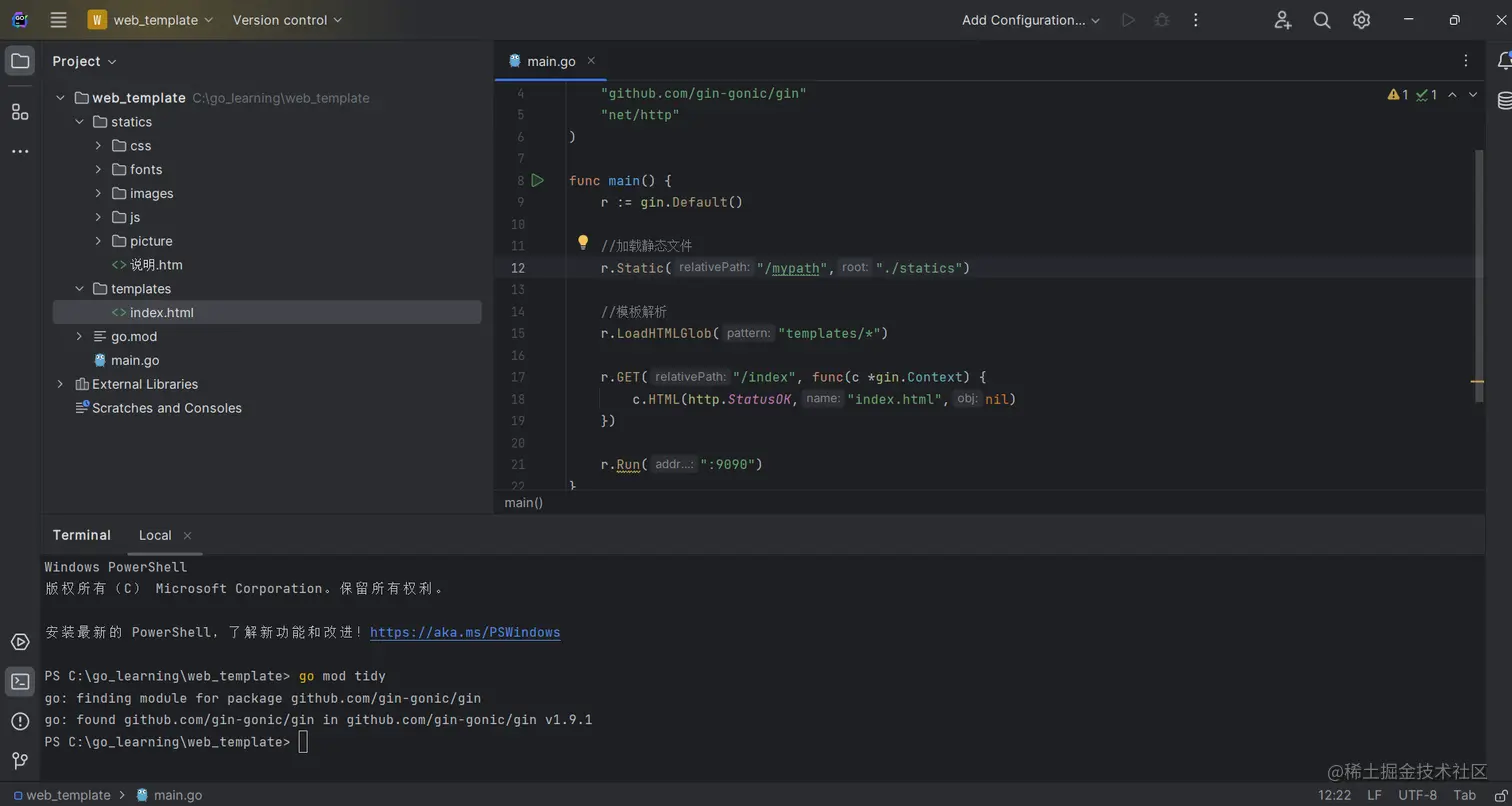Expand the go.mod node
This screenshot has height=806, width=1512.
pos(79,337)
